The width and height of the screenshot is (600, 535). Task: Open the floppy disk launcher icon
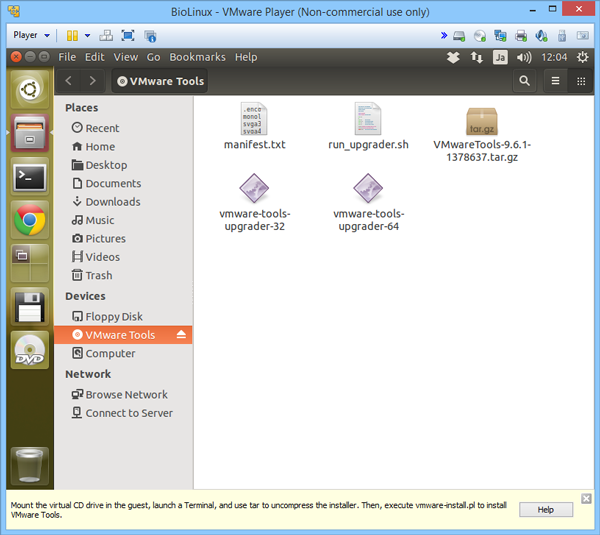coord(30,307)
